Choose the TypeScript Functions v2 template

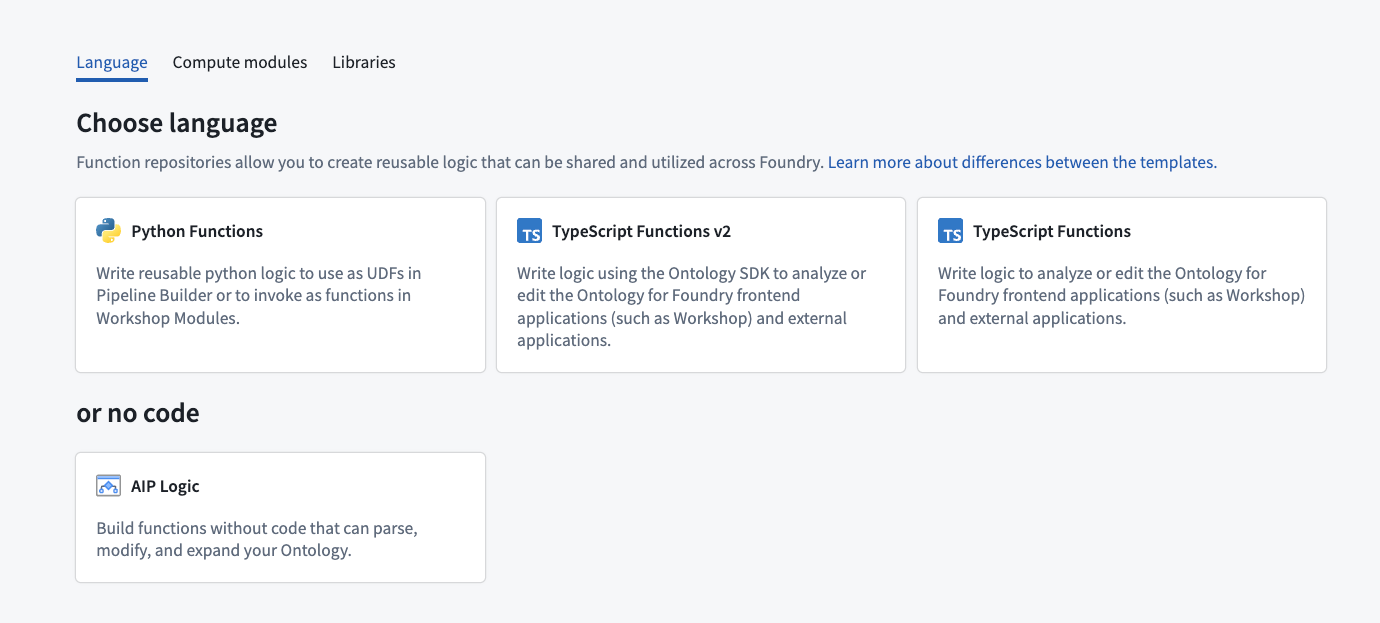point(700,284)
